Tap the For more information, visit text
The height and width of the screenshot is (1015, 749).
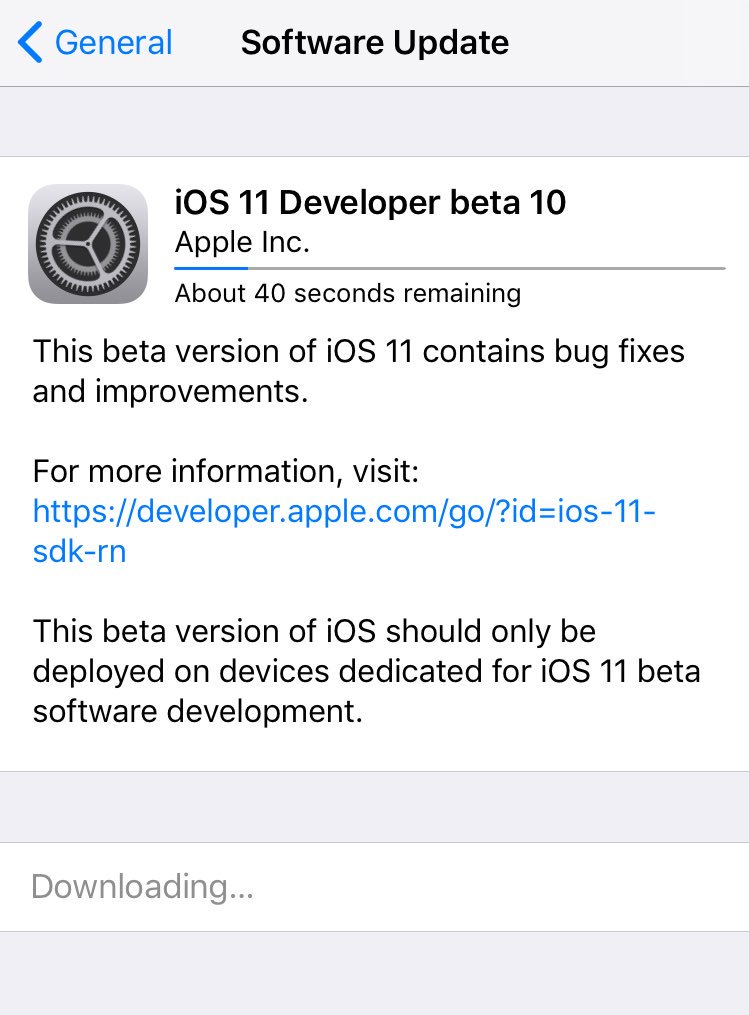coord(225,471)
